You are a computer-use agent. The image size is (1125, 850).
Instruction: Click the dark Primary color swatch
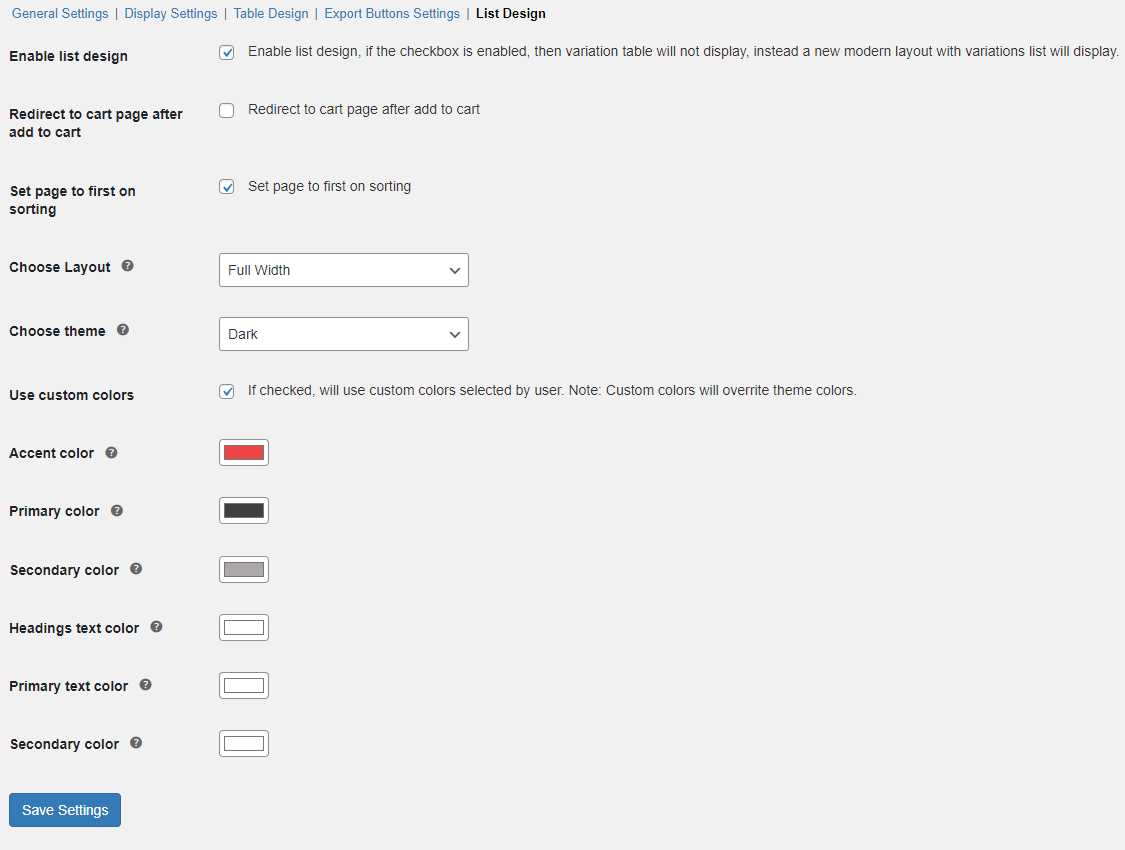click(x=243, y=510)
